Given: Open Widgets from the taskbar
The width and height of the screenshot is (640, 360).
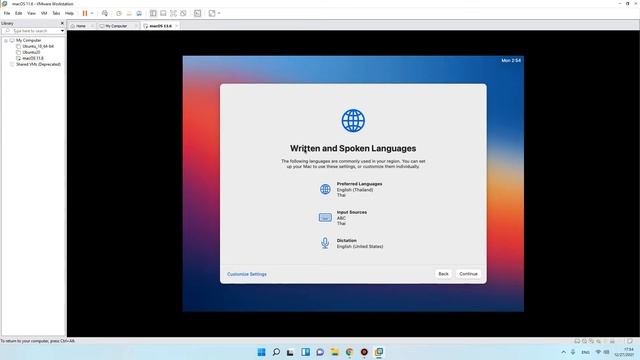Looking at the screenshot, I should (x=305, y=352).
